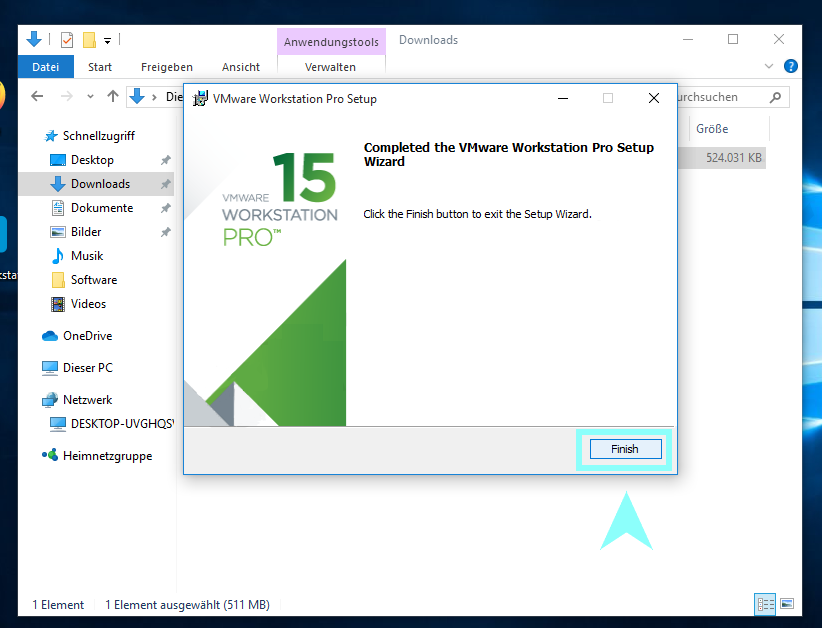Expand the ribbon with the chevron arrow

point(767,66)
